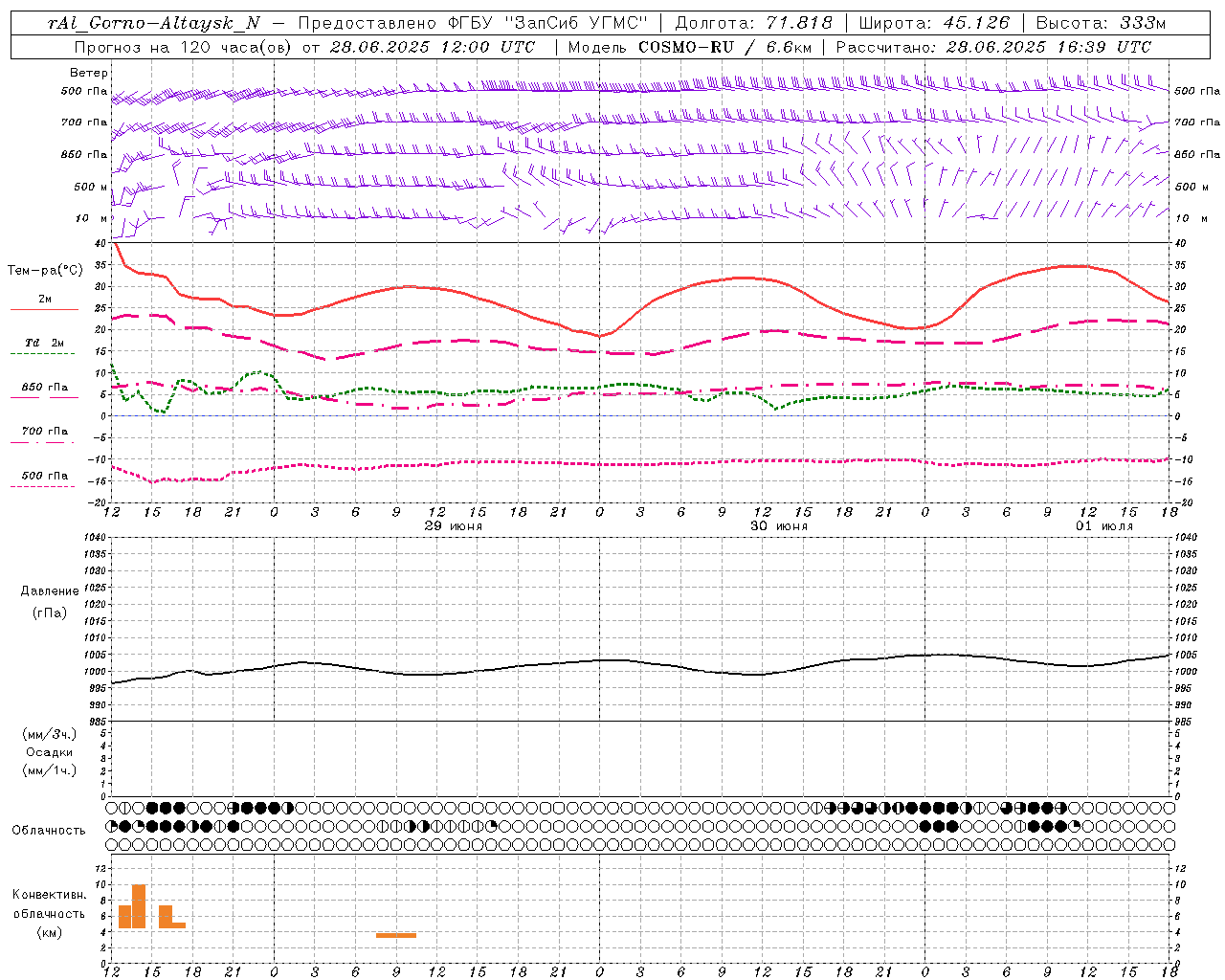Click the Давление panel label
This screenshot has height=980, width=1225.
(50, 591)
